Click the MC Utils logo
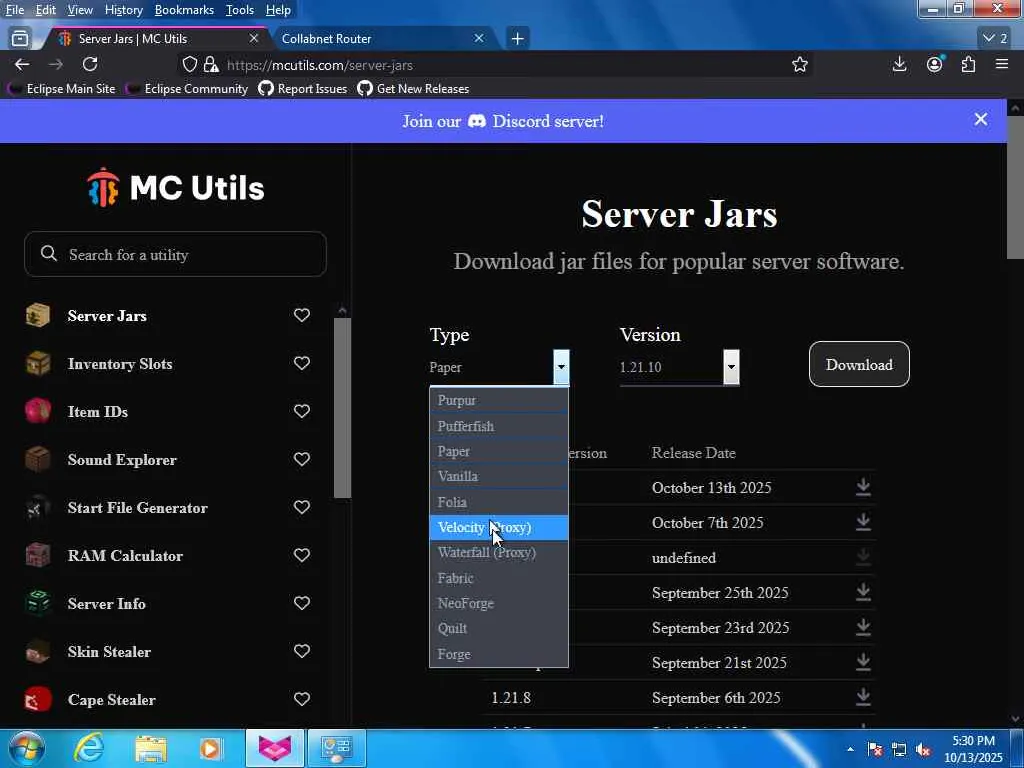1024x768 pixels. coord(175,188)
